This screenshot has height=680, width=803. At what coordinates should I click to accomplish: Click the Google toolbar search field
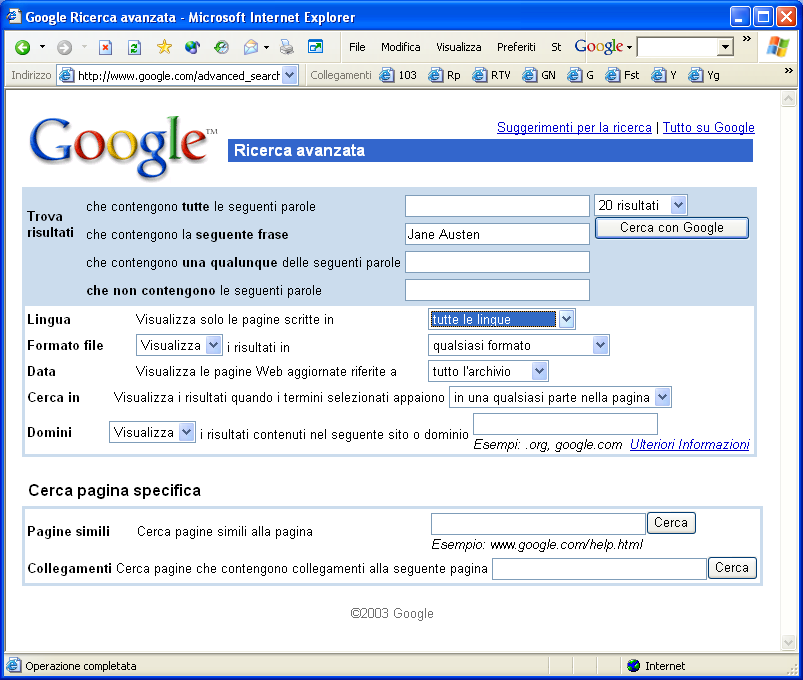(677, 47)
